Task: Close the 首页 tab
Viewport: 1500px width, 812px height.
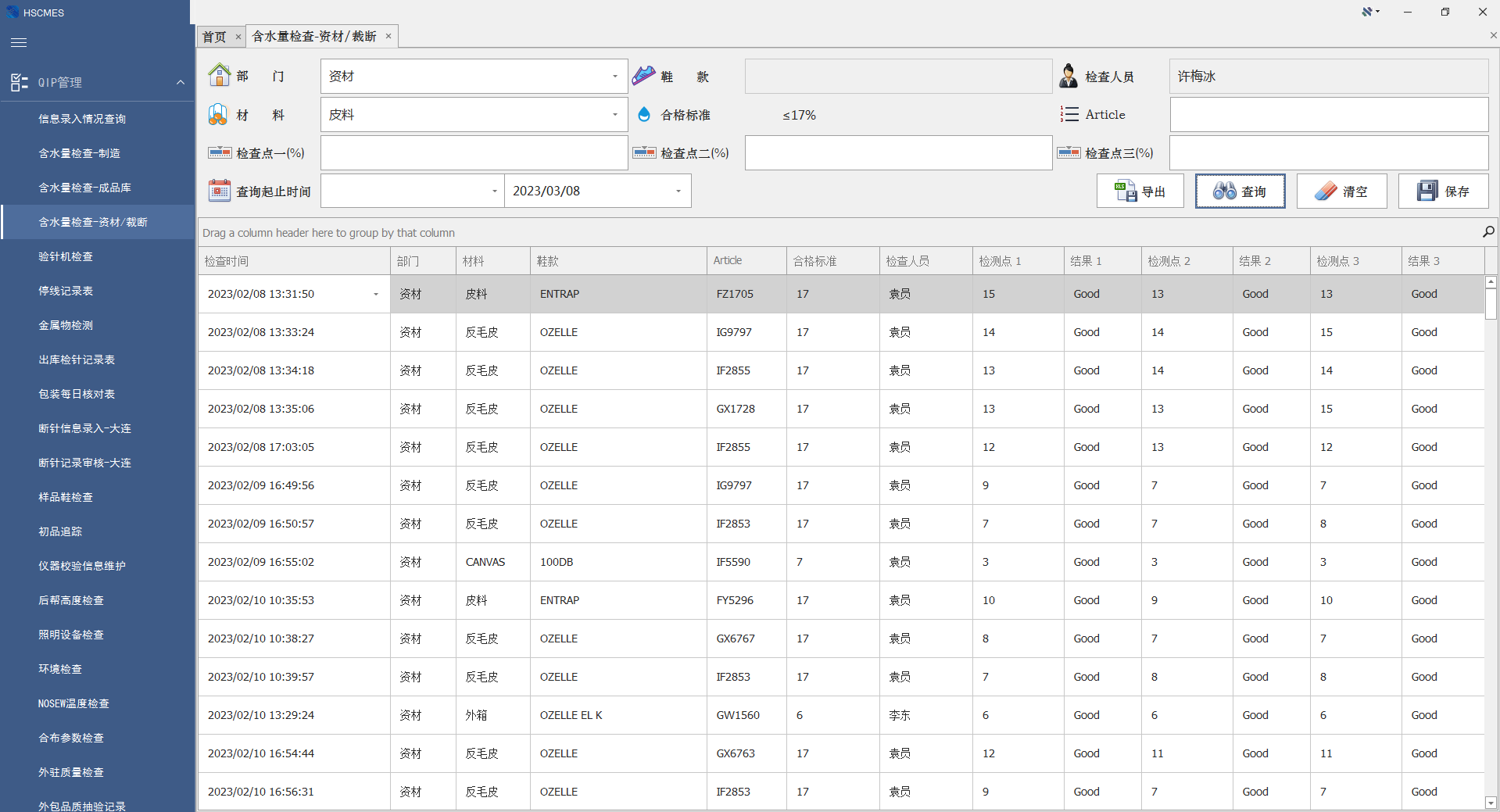Action: 238,37
